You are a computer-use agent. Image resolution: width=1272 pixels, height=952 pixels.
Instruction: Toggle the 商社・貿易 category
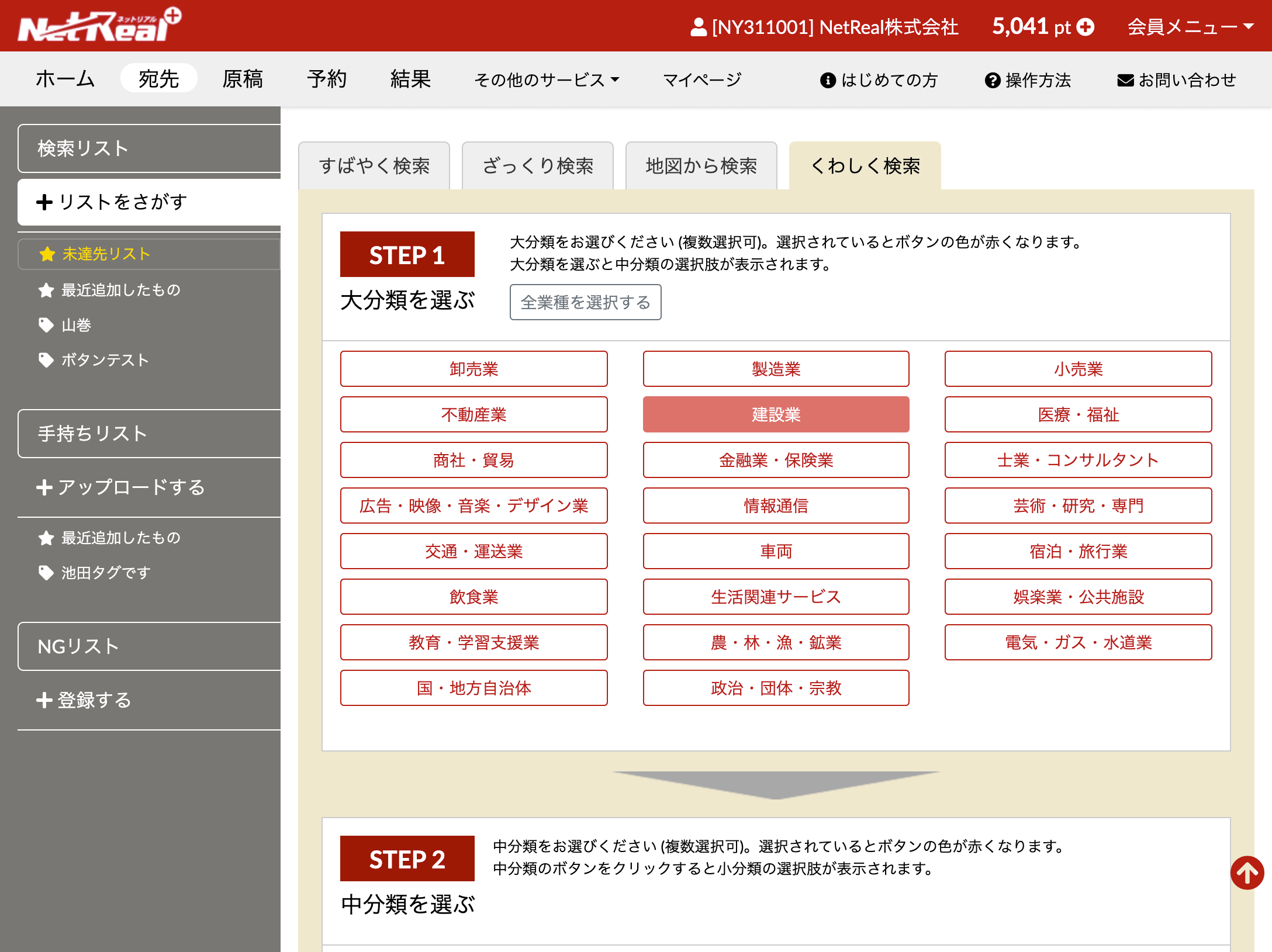pyautogui.click(x=474, y=460)
